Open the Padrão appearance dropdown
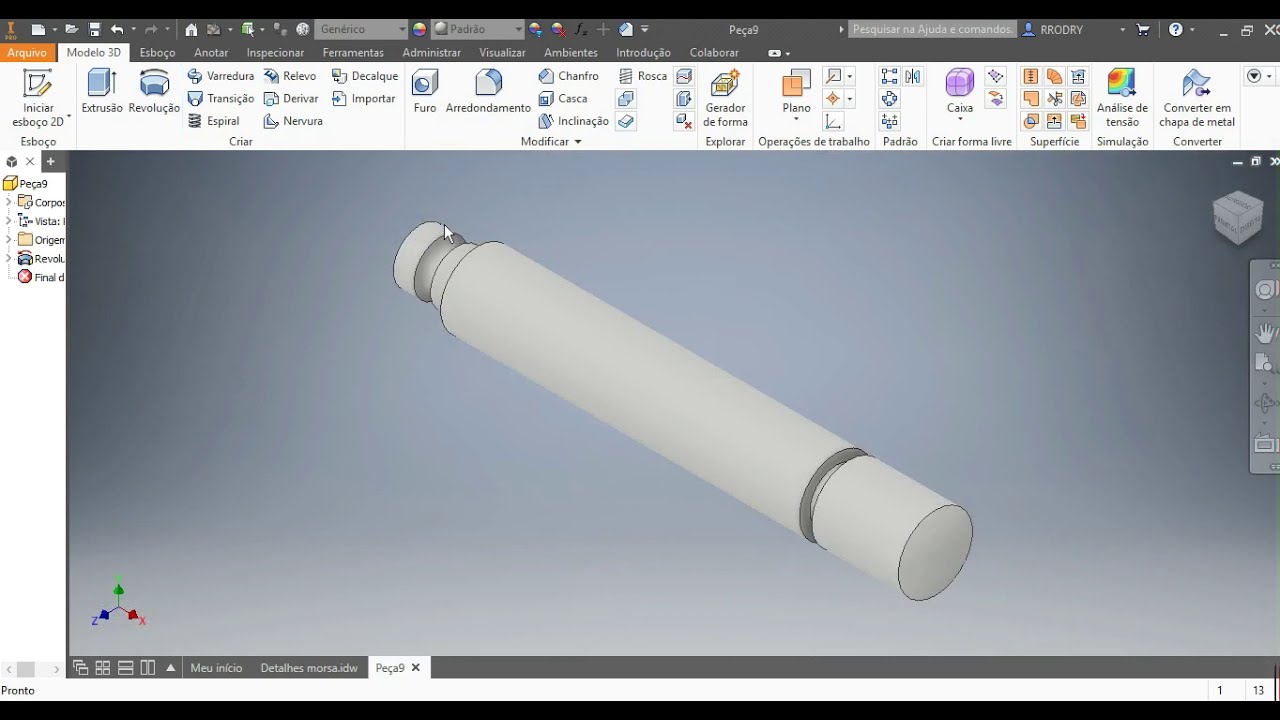Screen dimensions: 1280x720 (478, 30)
